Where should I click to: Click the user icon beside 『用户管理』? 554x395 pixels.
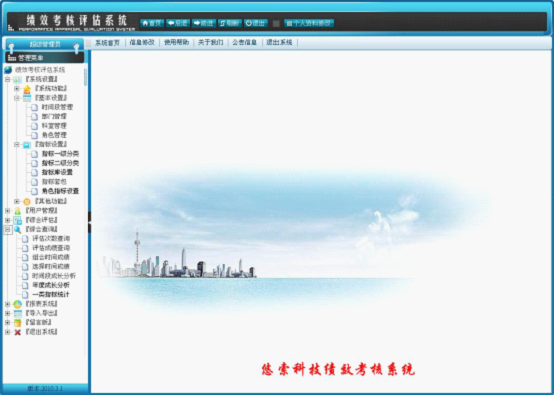(17, 211)
